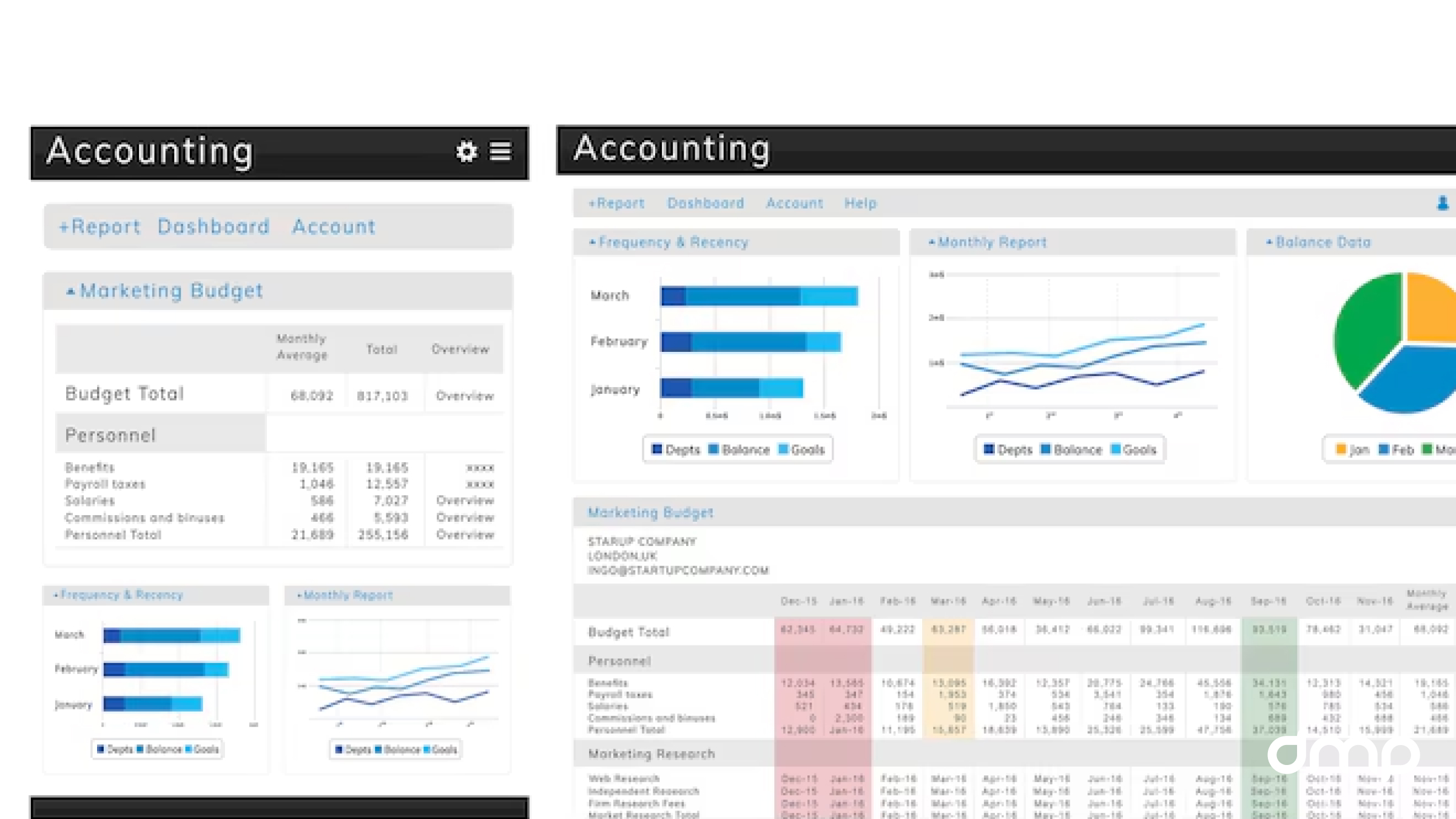Select the March bar in desktop Frequency chart
The width and height of the screenshot is (1456, 819).
coord(758,296)
